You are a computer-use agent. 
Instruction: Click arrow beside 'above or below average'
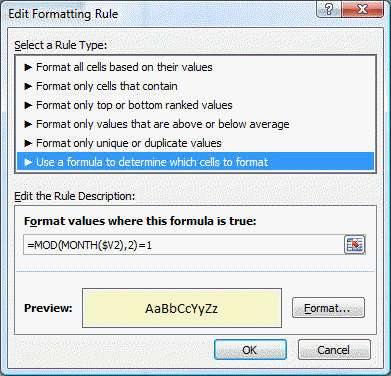(28, 124)
